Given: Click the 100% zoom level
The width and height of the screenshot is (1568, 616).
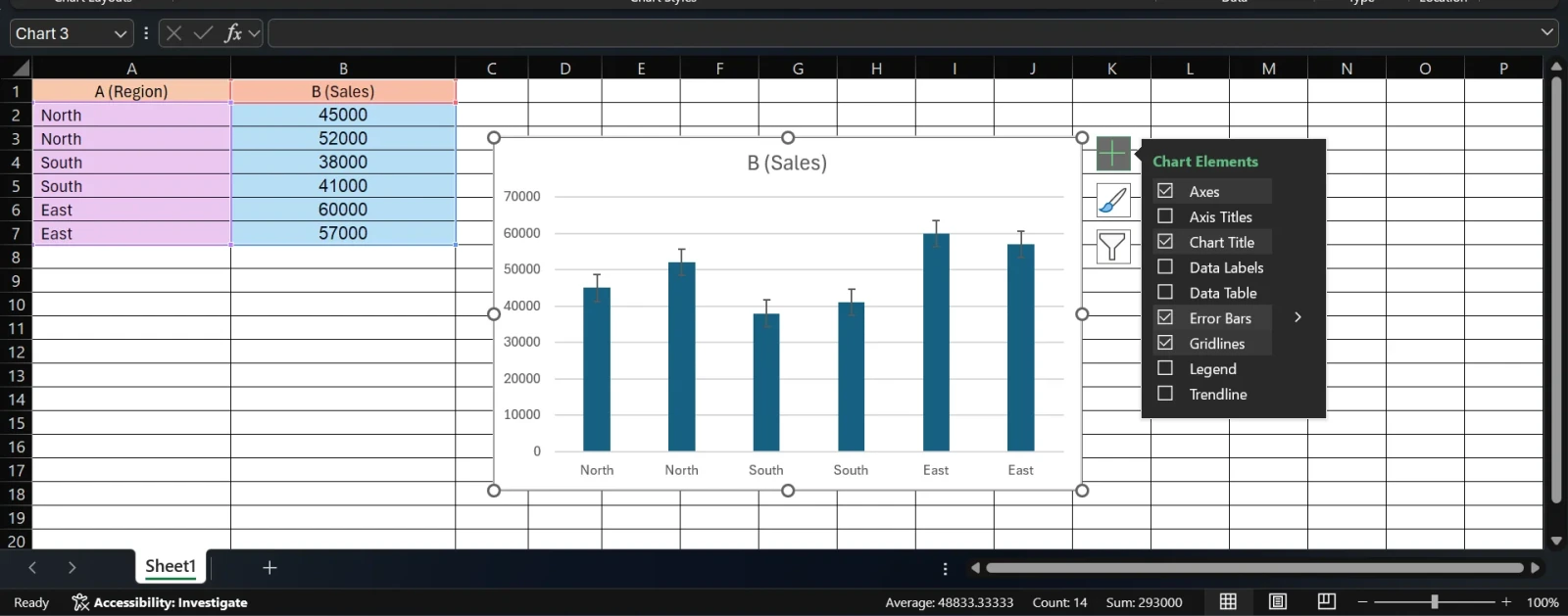Looking at the screenshot, I should pos(1543,602).
